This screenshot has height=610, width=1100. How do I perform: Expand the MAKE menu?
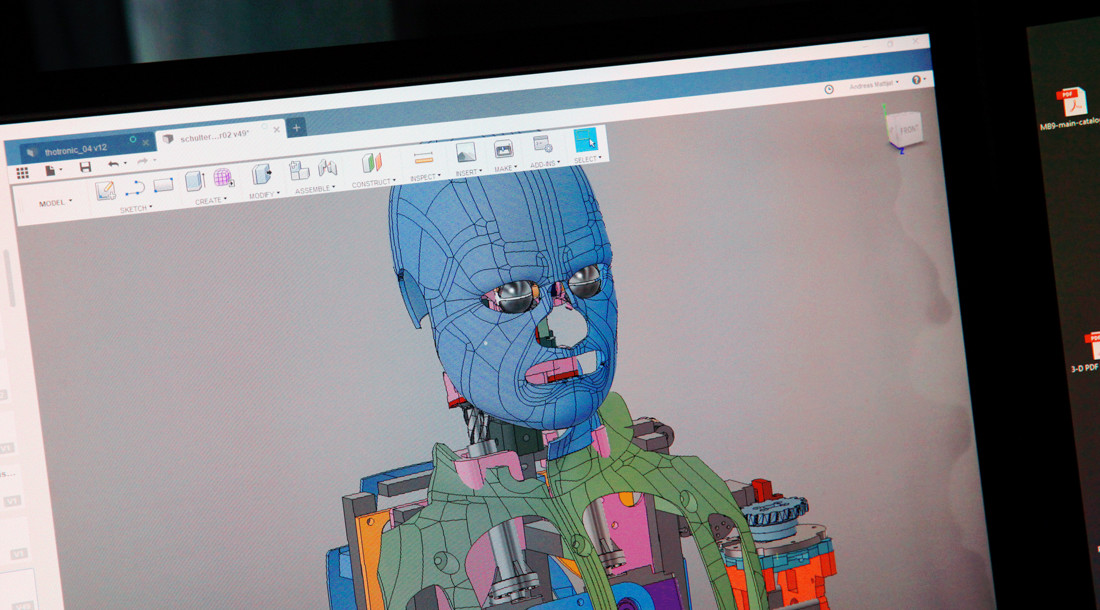pyautogui.click(x=505, y=168)
